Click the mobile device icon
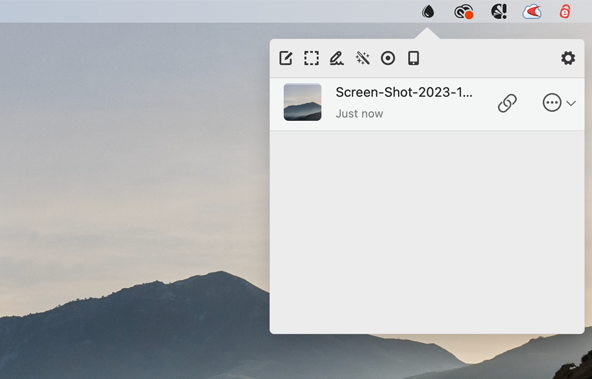Screen dimensions: 592x379 coord(413,59)
